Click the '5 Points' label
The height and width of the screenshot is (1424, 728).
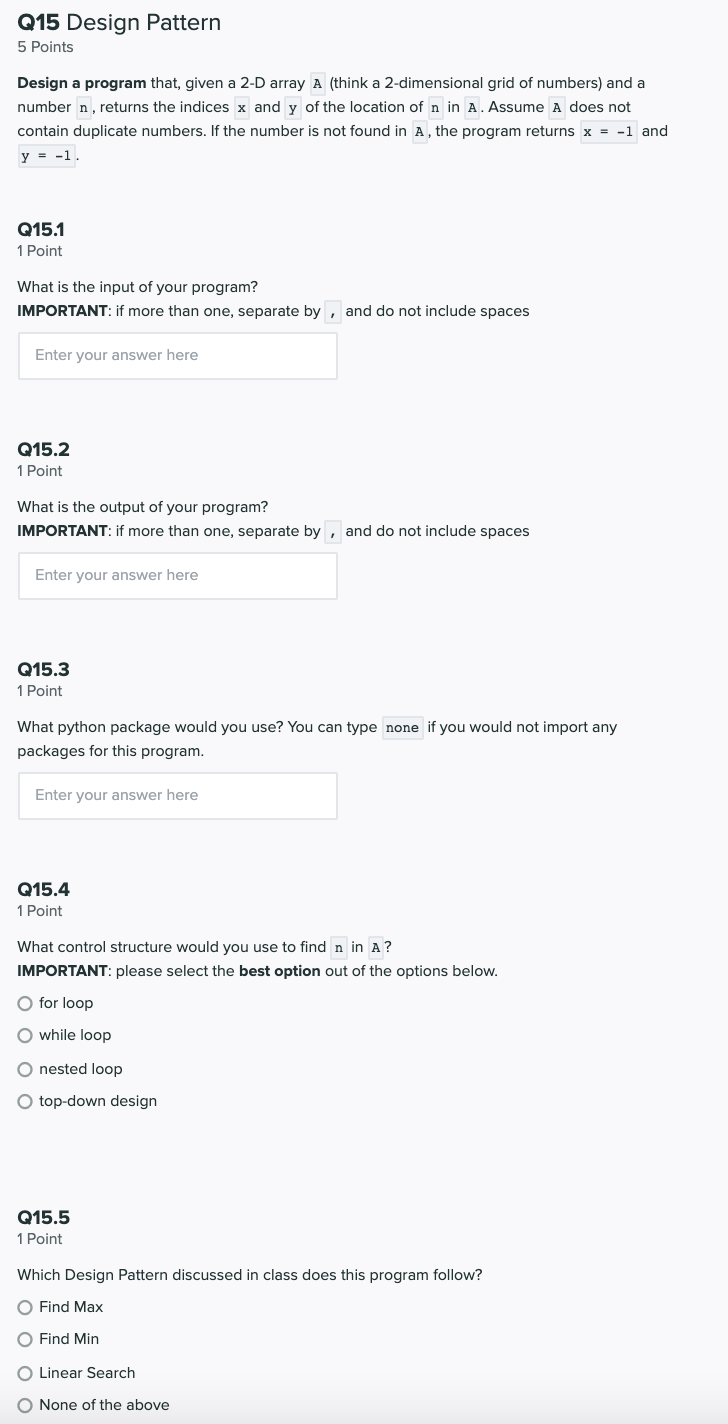point(44,46)
